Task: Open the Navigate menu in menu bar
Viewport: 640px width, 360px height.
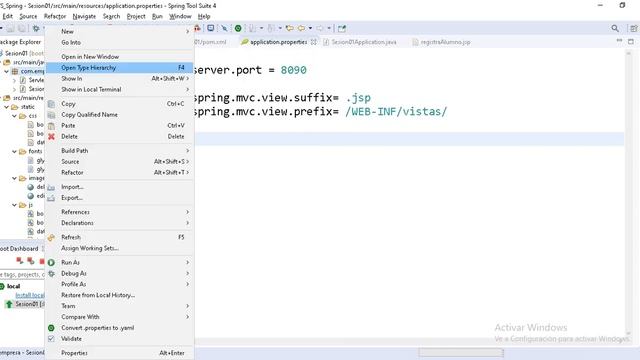Action: pos(84,16)
